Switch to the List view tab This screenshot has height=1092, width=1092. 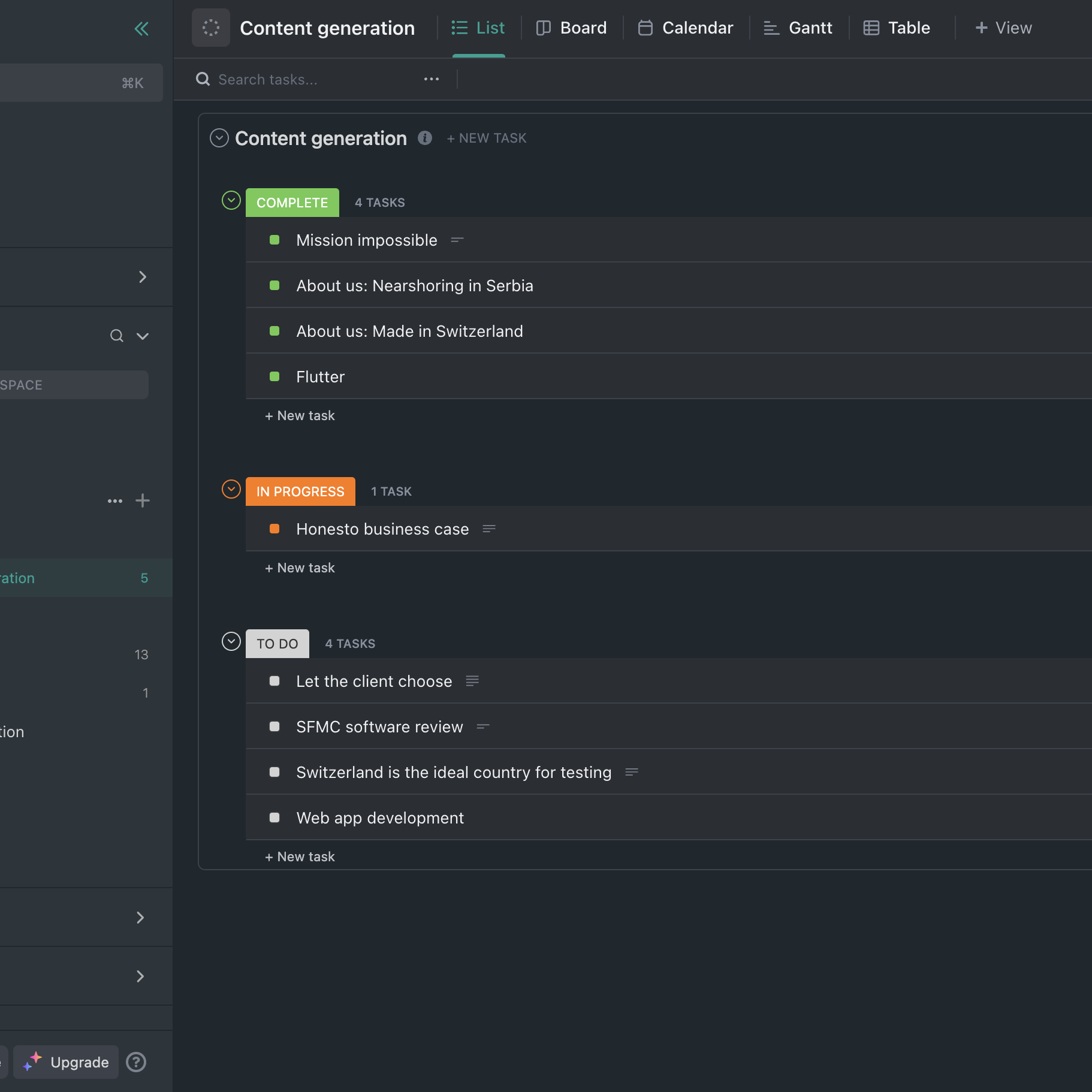click(x=478, y=28)
